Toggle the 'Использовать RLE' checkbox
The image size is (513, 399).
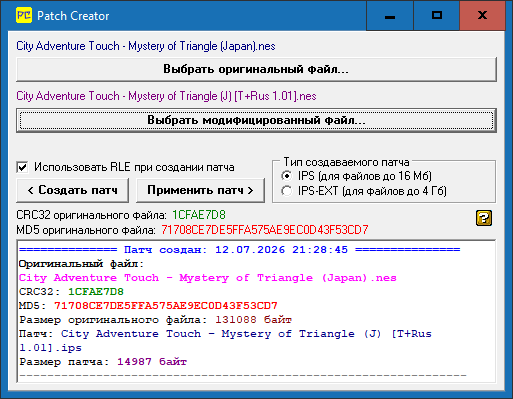(22, 167)
